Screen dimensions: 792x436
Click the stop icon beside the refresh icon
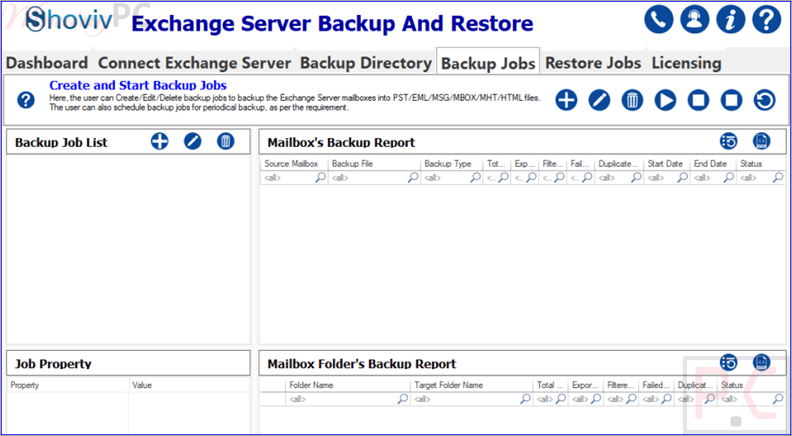pyautogui.click(x=731, y=100)
